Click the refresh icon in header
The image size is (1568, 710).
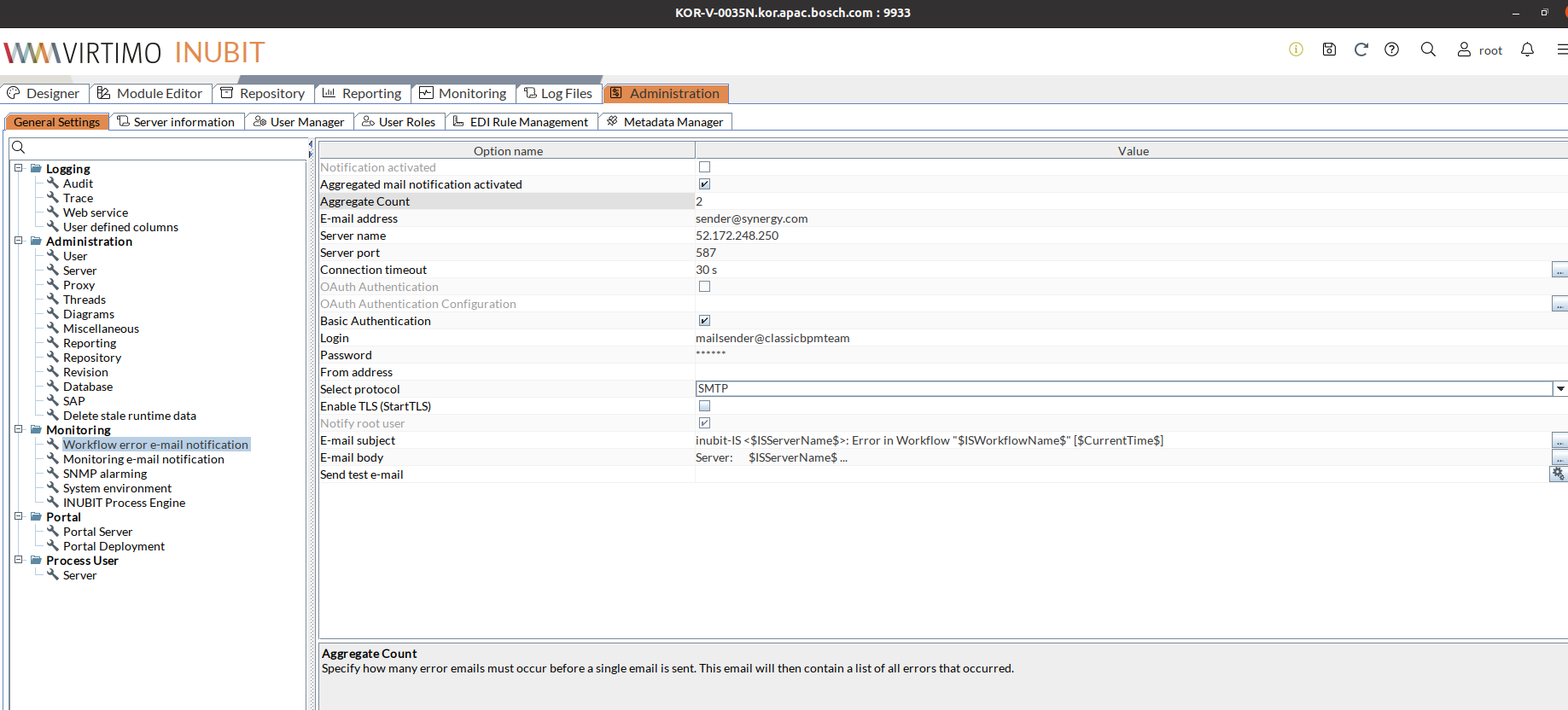click(1361, 49)
